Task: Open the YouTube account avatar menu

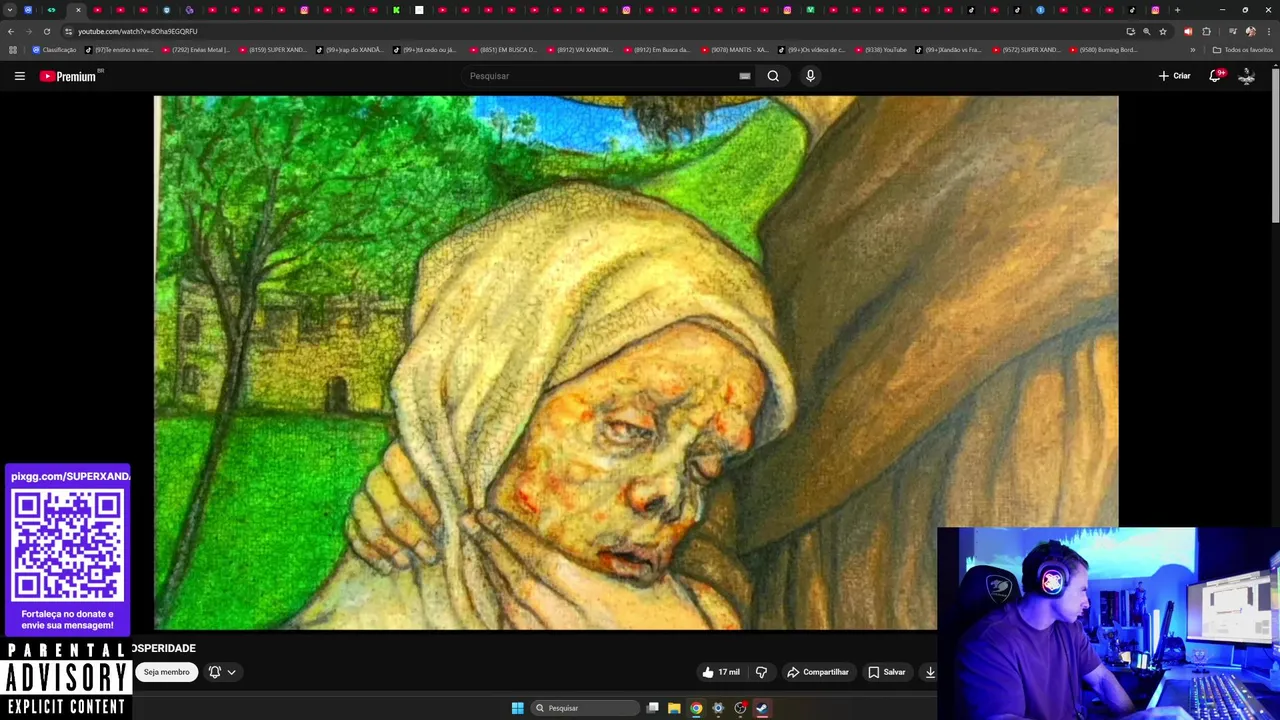Action: (x=1246, y=76)
